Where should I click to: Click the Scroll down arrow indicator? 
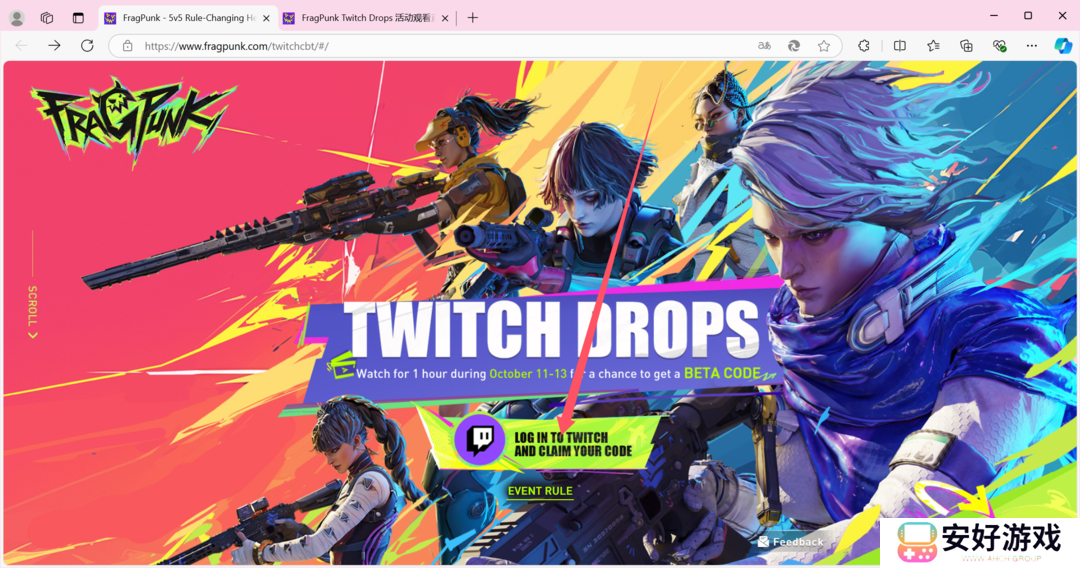pyautogui.click(x=33, y=335)
